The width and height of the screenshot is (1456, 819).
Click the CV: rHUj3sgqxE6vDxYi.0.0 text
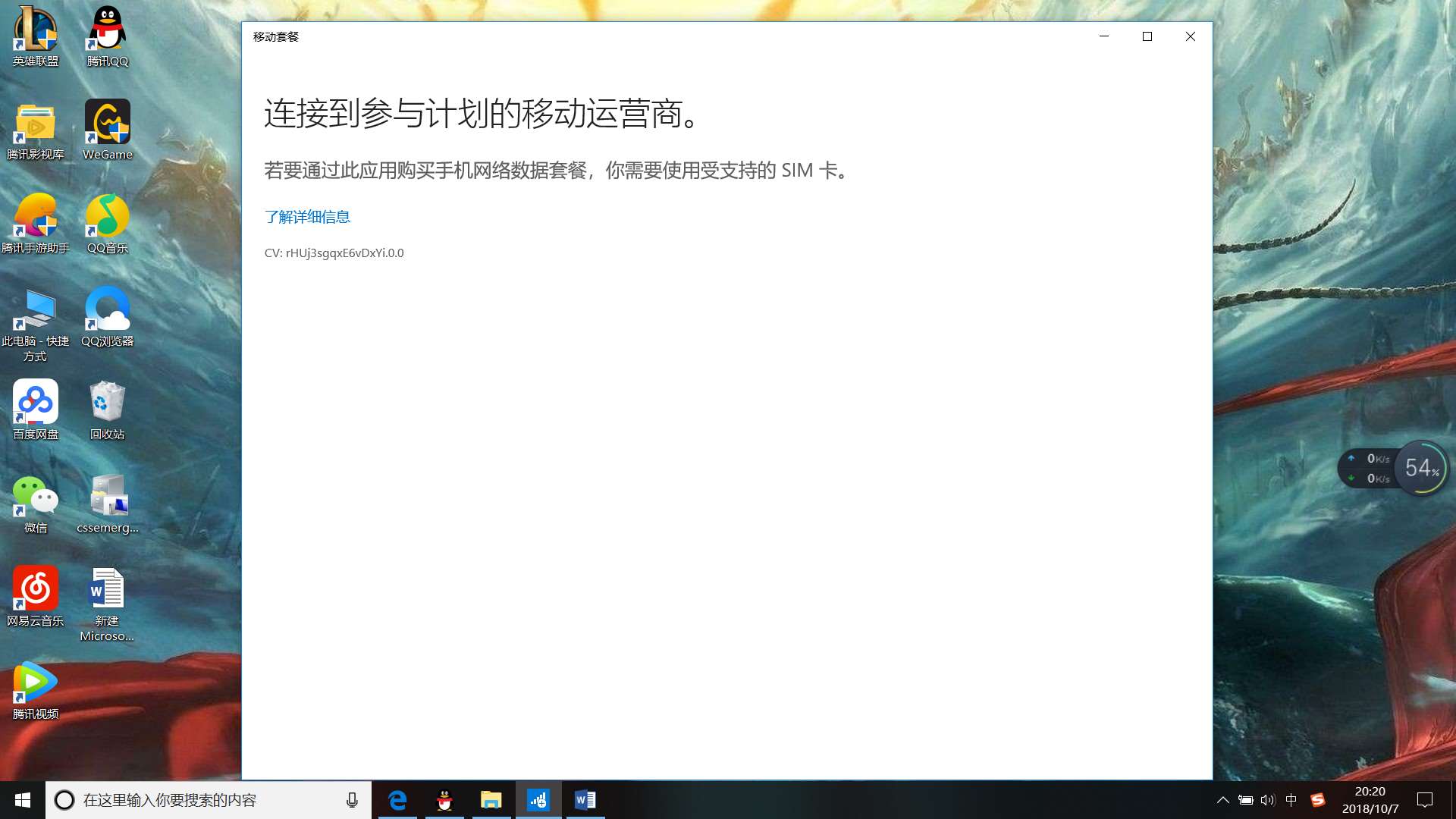(x=334, y=253)
